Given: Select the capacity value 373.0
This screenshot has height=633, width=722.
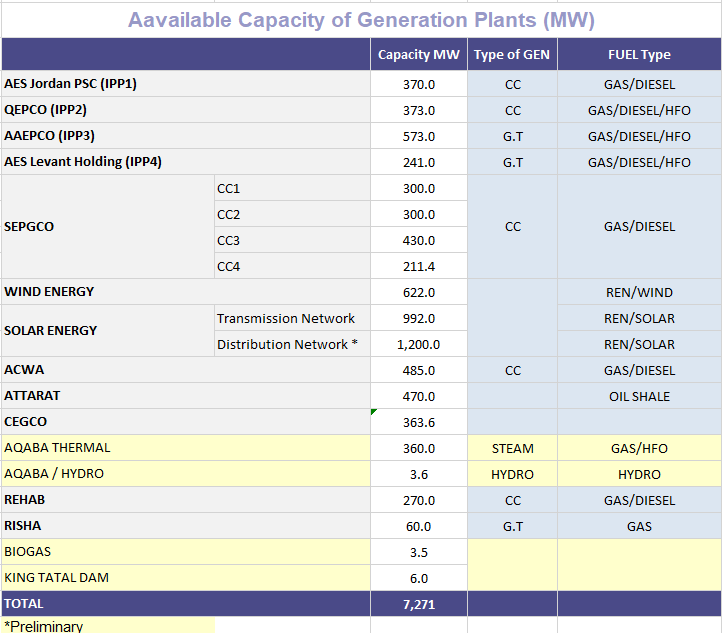Looking at the screenshot, I should click(419, 110).
